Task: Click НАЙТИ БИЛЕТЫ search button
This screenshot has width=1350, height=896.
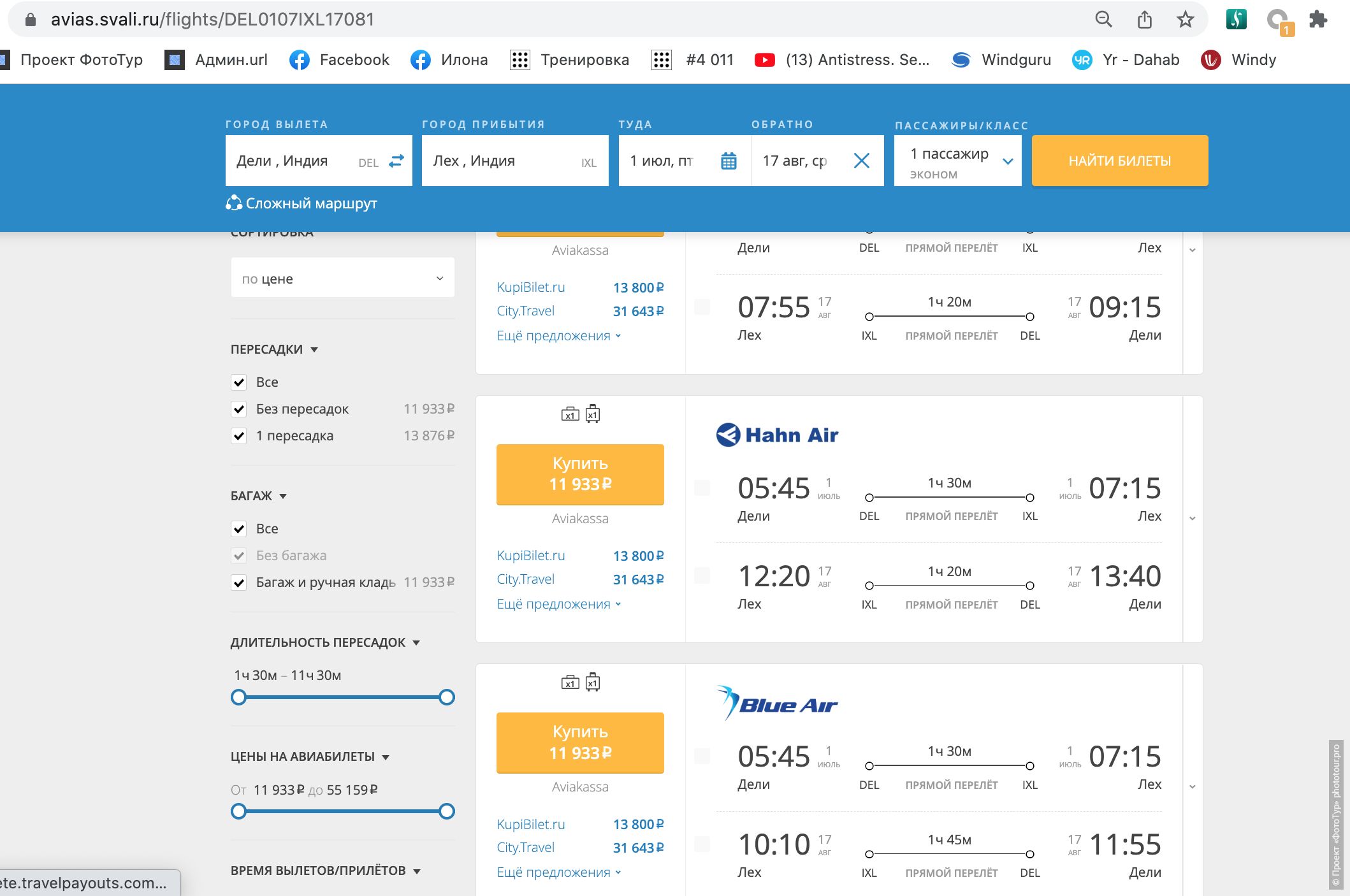Action: 1119,161
